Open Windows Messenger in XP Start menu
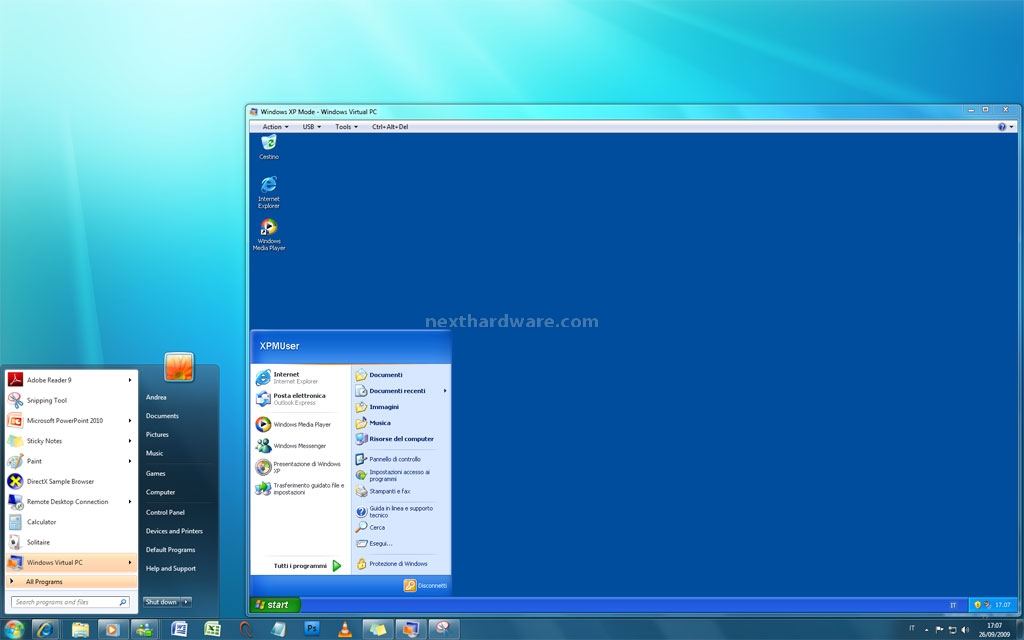Viewport: 1024px width, 640px height. click(x=300, y=445)
